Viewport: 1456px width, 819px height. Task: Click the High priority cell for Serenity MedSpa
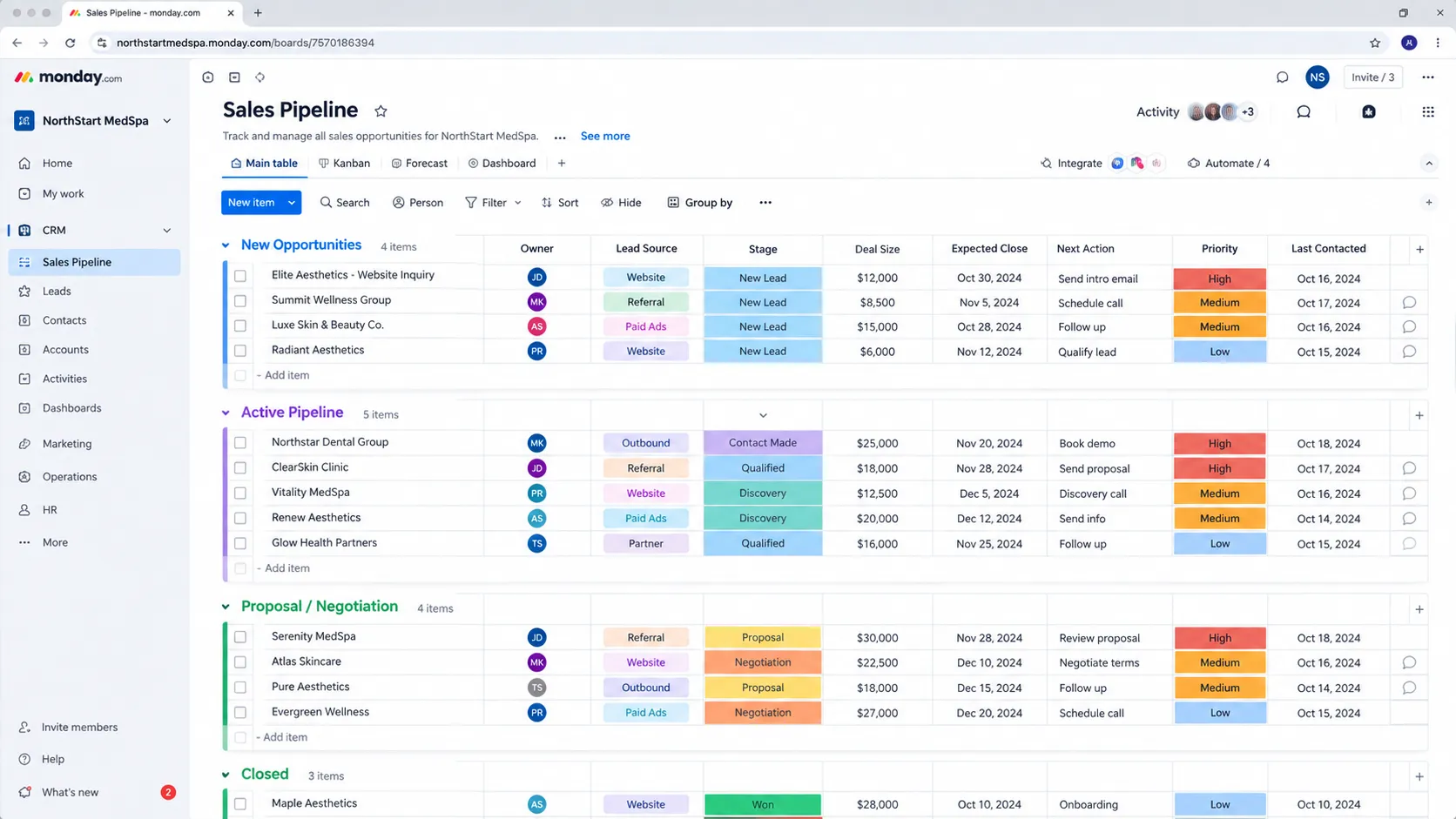click(x=1219, y=638)
